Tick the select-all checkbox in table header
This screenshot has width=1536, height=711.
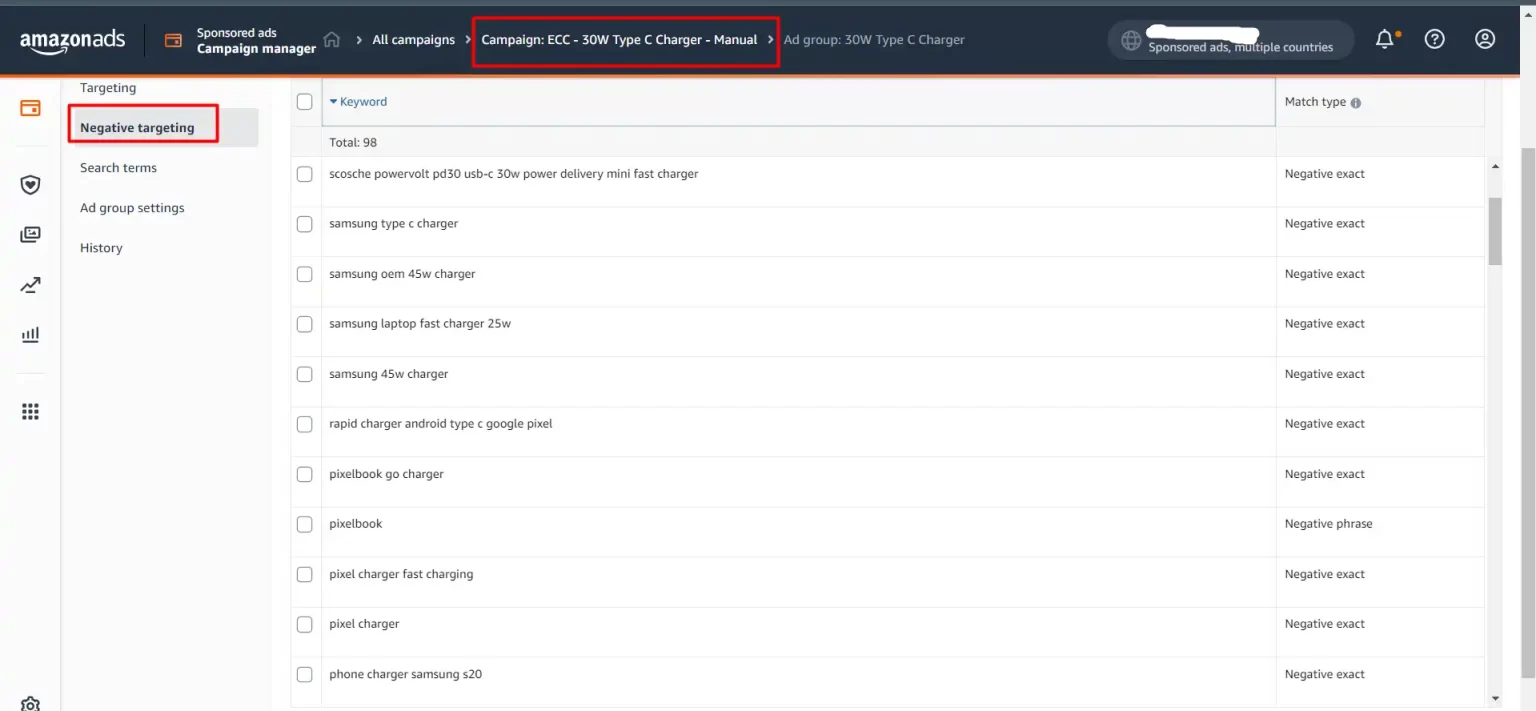[305, 102]
